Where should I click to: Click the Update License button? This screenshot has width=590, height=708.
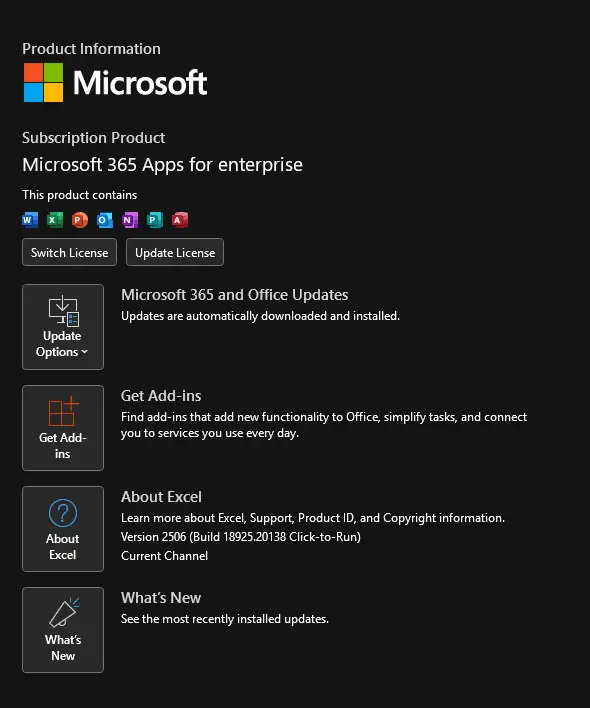[x=175, y=252]
